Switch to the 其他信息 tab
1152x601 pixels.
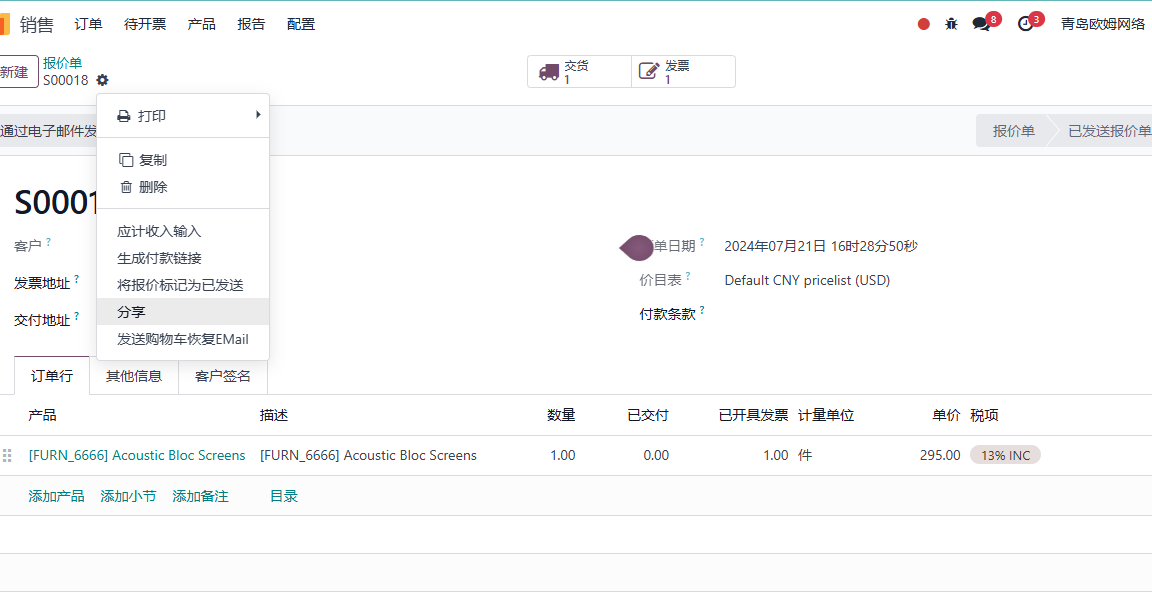point(134,376)
